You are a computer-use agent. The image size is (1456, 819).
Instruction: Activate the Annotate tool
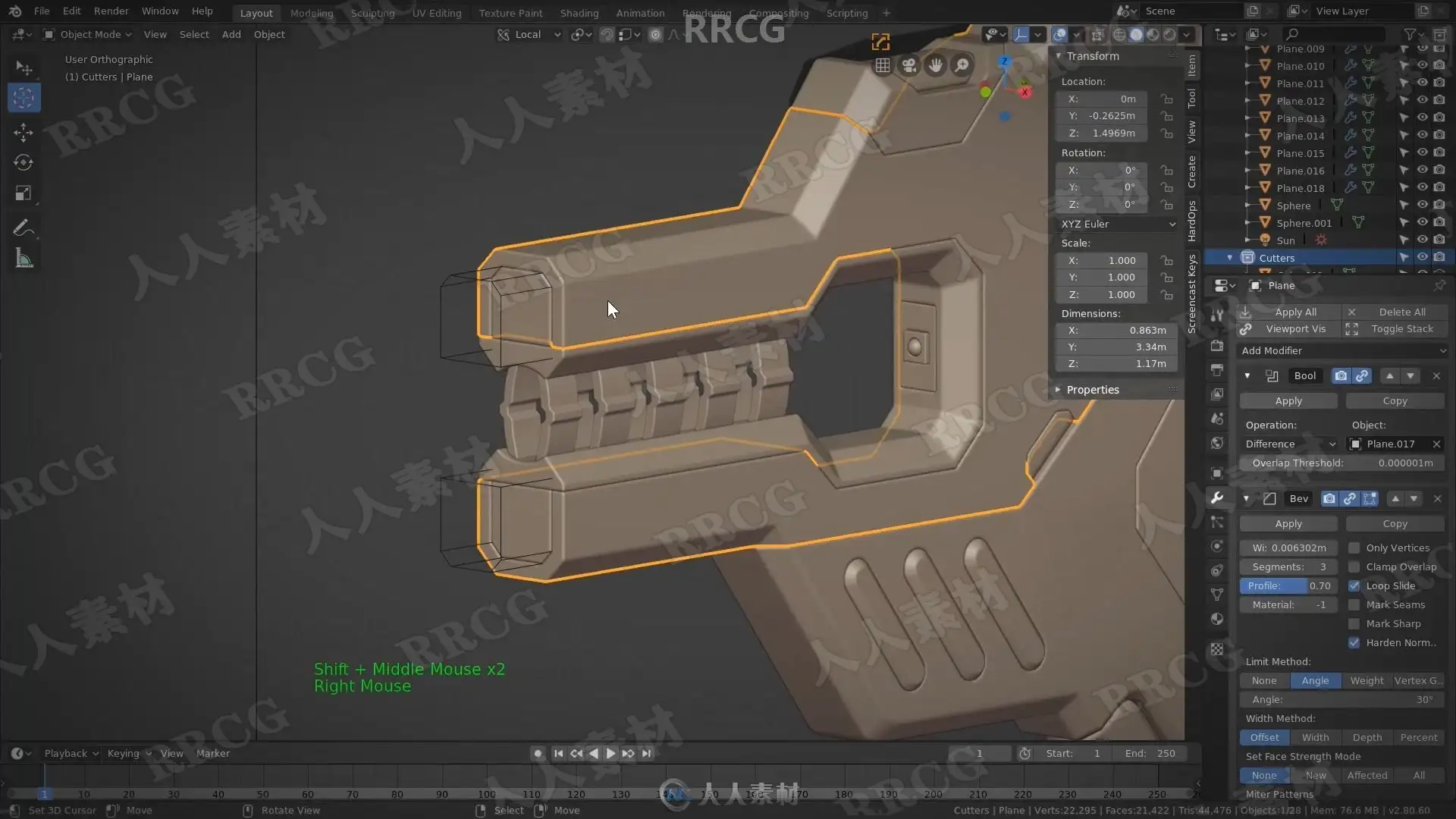[x=23, y=227]
